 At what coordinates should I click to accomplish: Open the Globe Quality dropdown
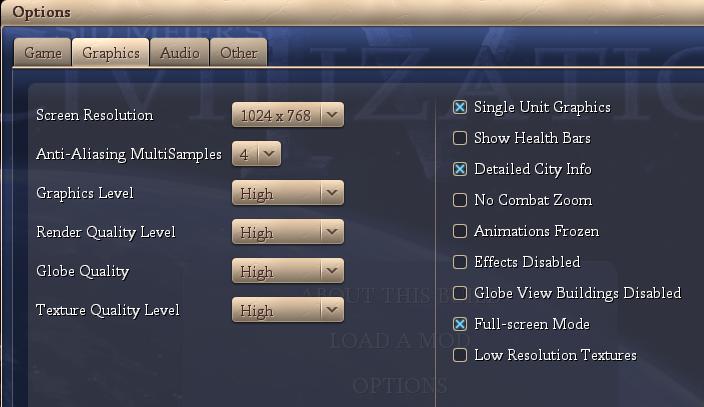(x=288, y=271)
